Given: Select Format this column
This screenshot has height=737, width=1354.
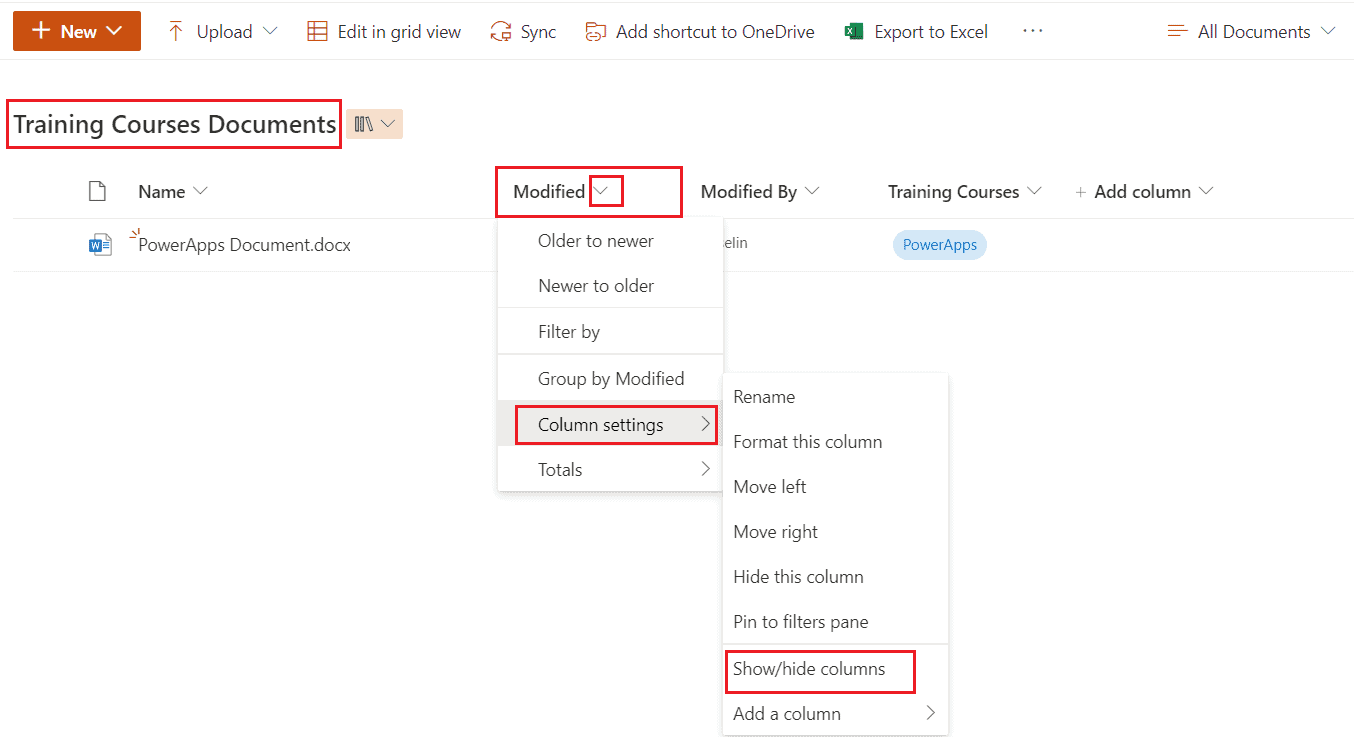Looking at the screenshot, I should [x=835, y=441].
